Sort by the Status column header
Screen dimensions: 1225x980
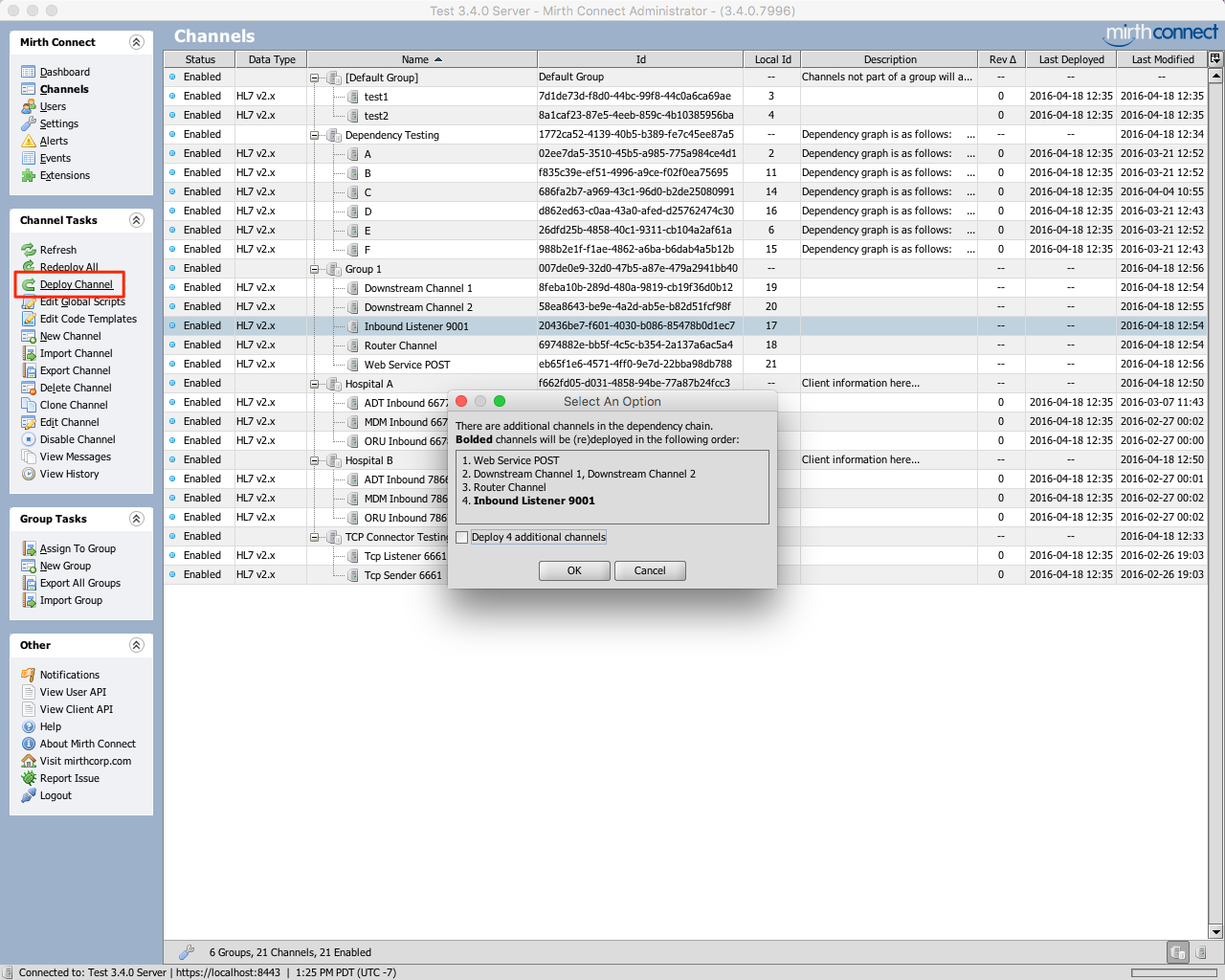pos(200,59)
